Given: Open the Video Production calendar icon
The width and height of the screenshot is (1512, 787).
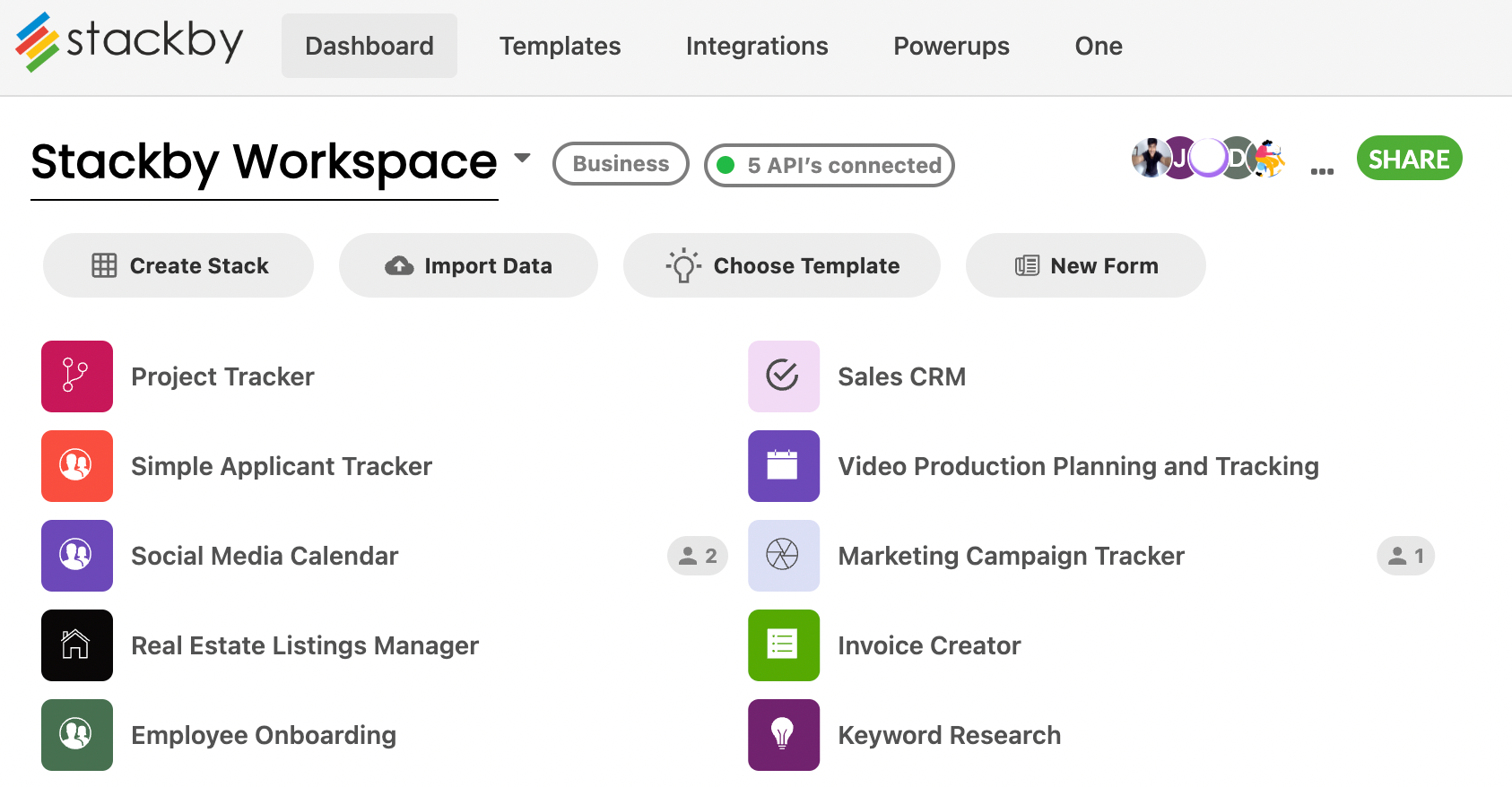Looking at the screenshot, I should tap(784, 466).
